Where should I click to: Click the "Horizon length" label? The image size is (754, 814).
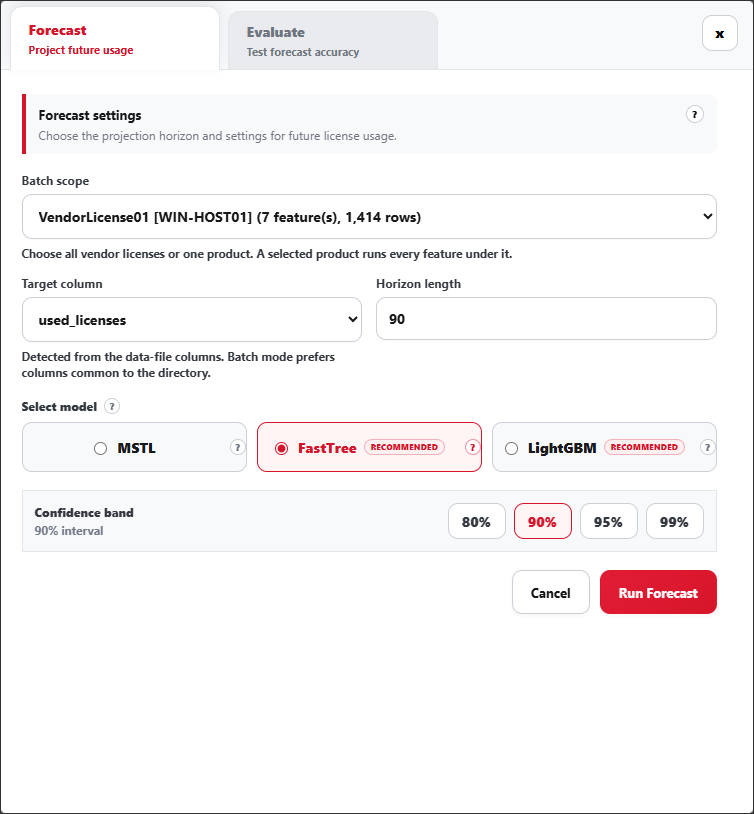[x=418, y=284]
